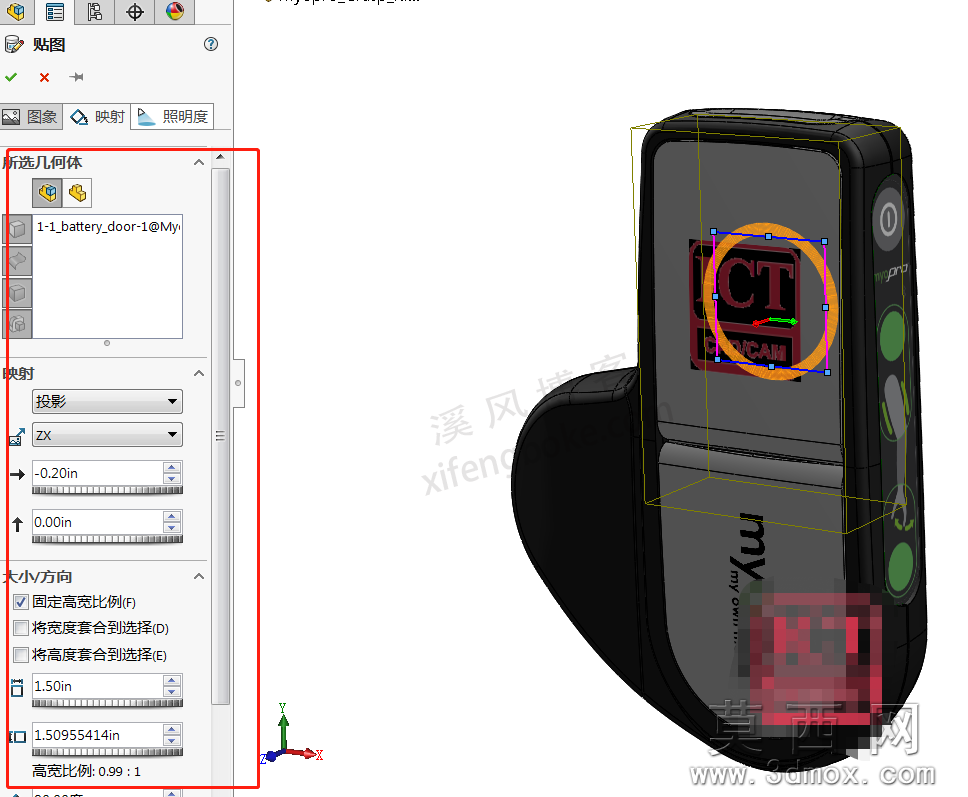Collapse the 所选几何体 section
This screenshot has height=797, width=968.
(x=199, y=162)
